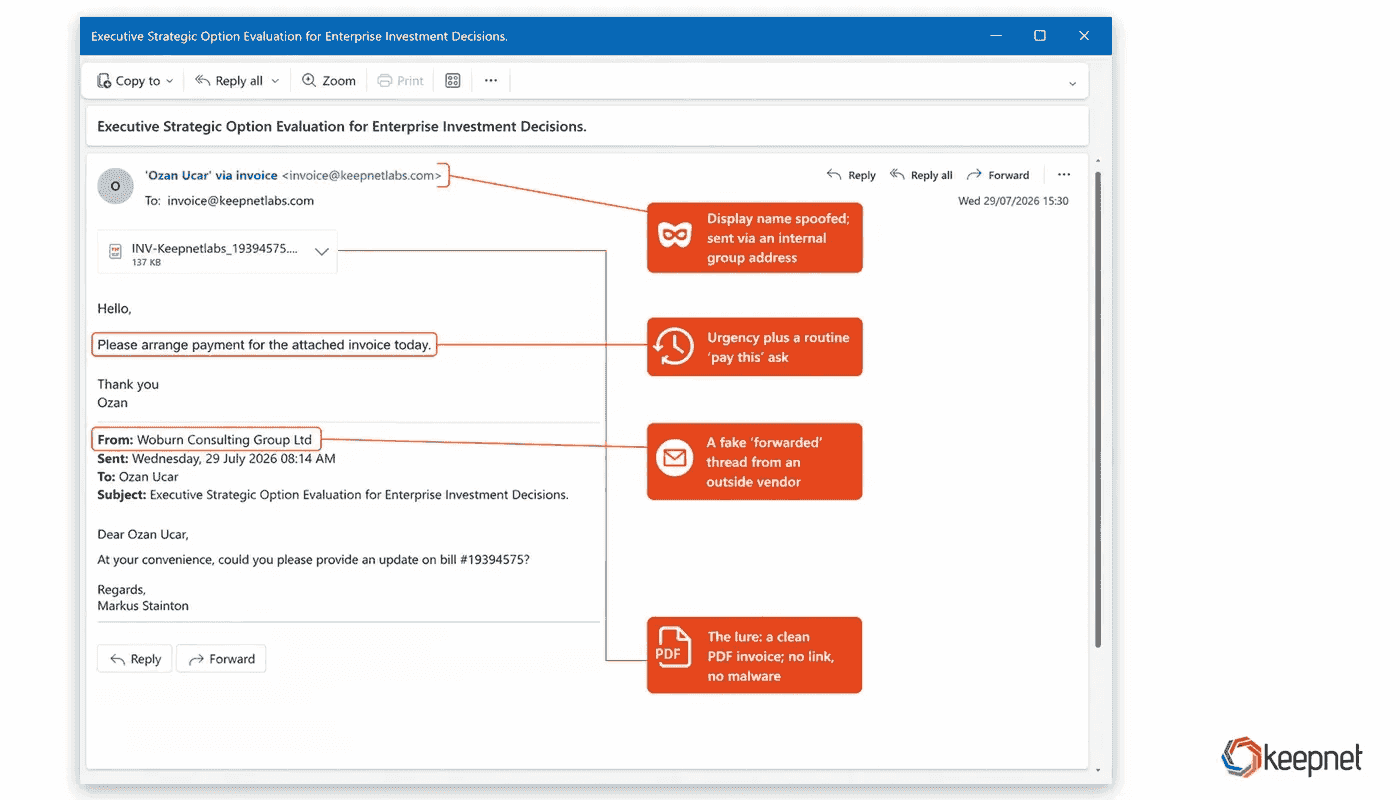Image resolution: width=1400 pixels, height=800 pixels.
Task: Click the scrollbar's up arrow
Action: click(x=1098, y=160)
